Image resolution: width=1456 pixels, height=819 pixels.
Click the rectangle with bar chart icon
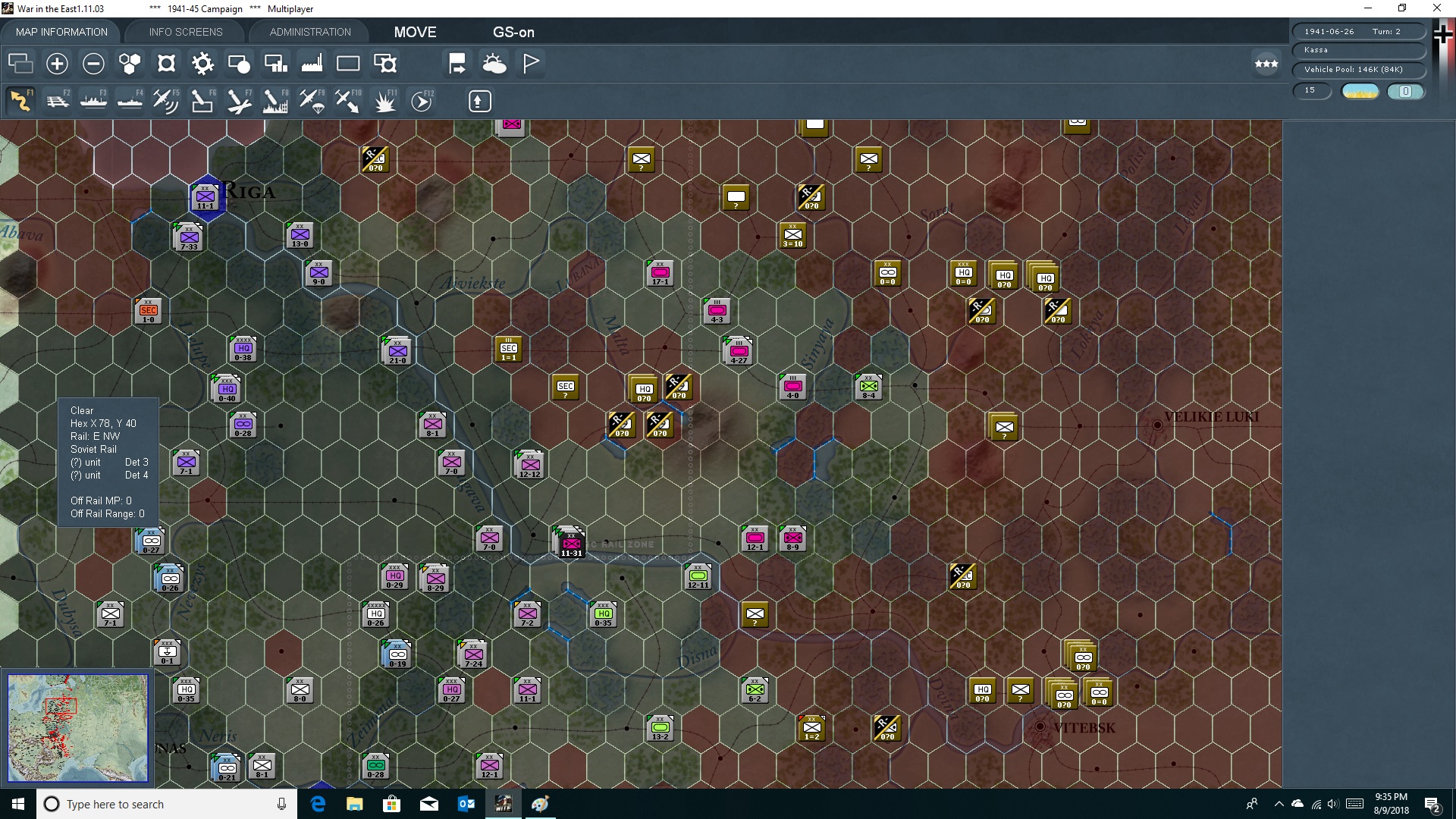point(275,63)
